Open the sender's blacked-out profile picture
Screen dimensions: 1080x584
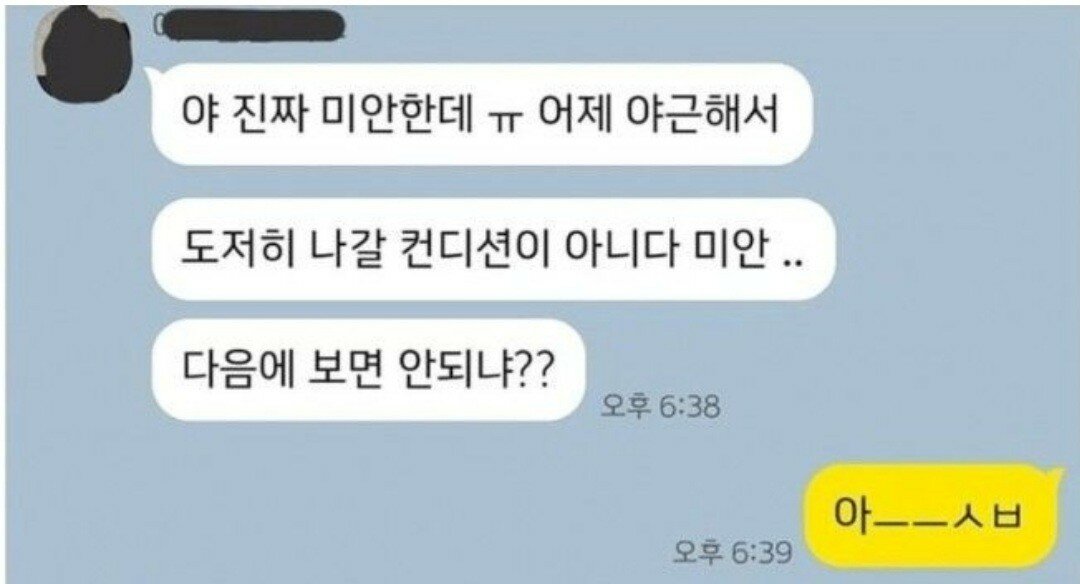click(x=84, y=54)
